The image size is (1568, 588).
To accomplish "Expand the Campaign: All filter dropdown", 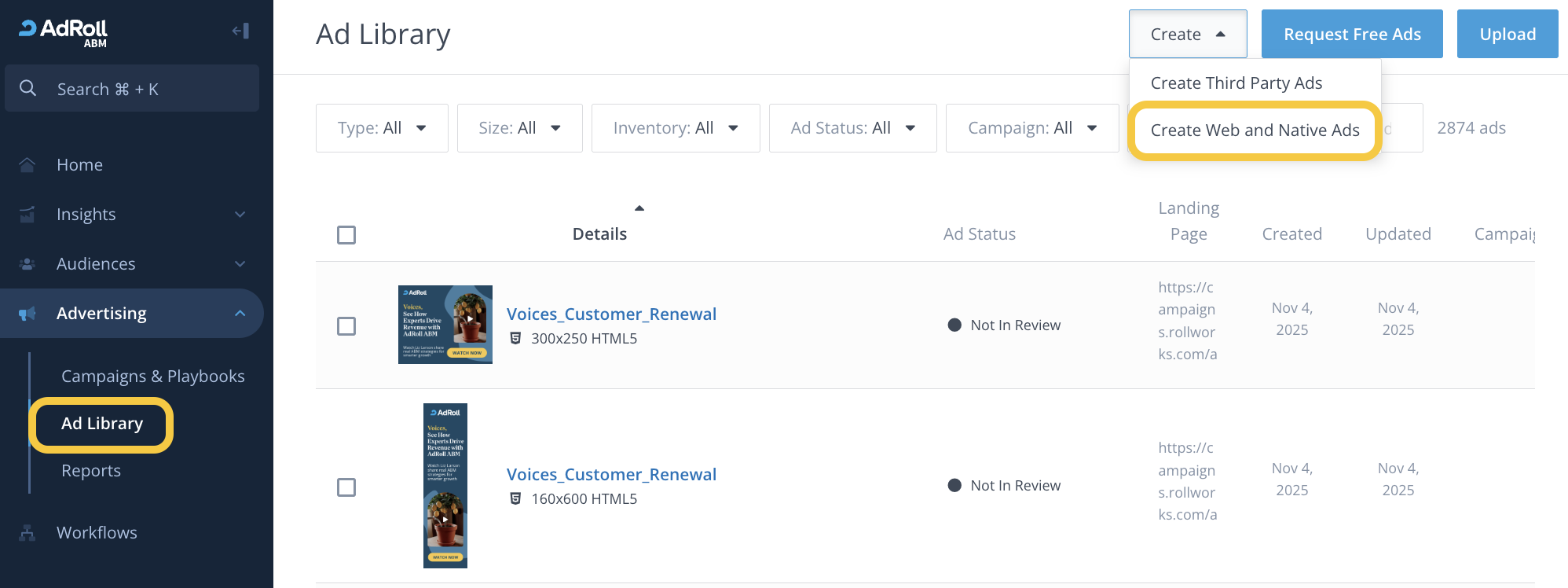I will (x=1031, y=128).
